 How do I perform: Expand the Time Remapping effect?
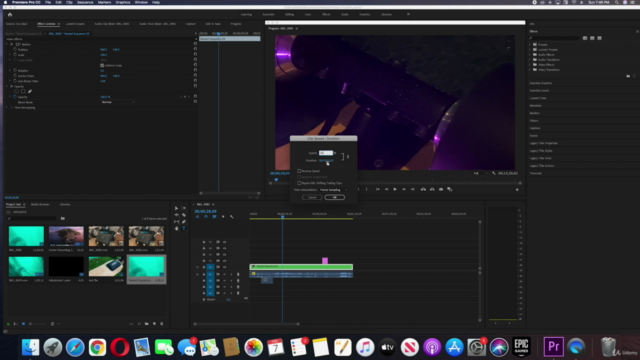pyautogui.click(x=7, y=107)
